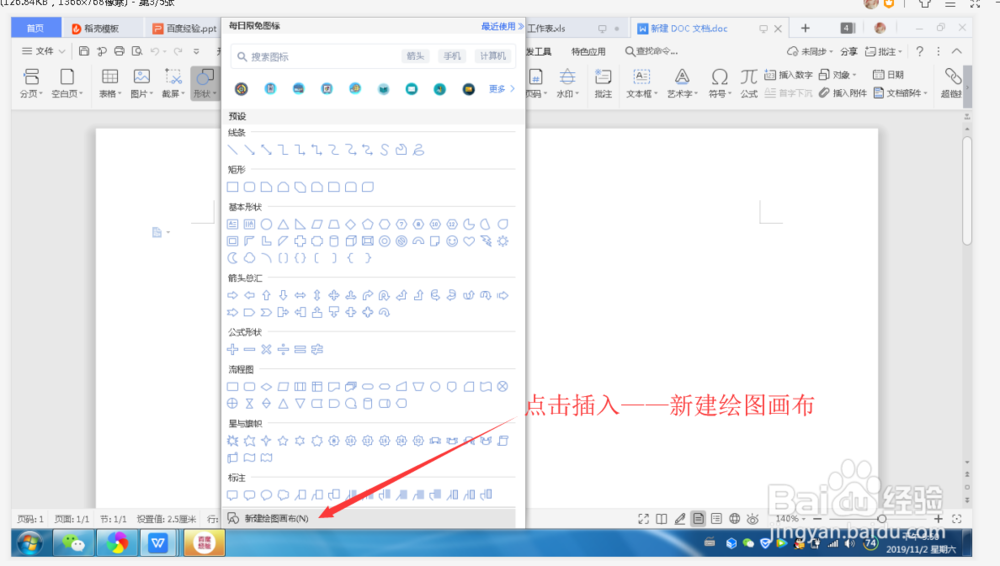Click the Print icon in quick toolbar
1000x566 pixels.
coord(119,51)
